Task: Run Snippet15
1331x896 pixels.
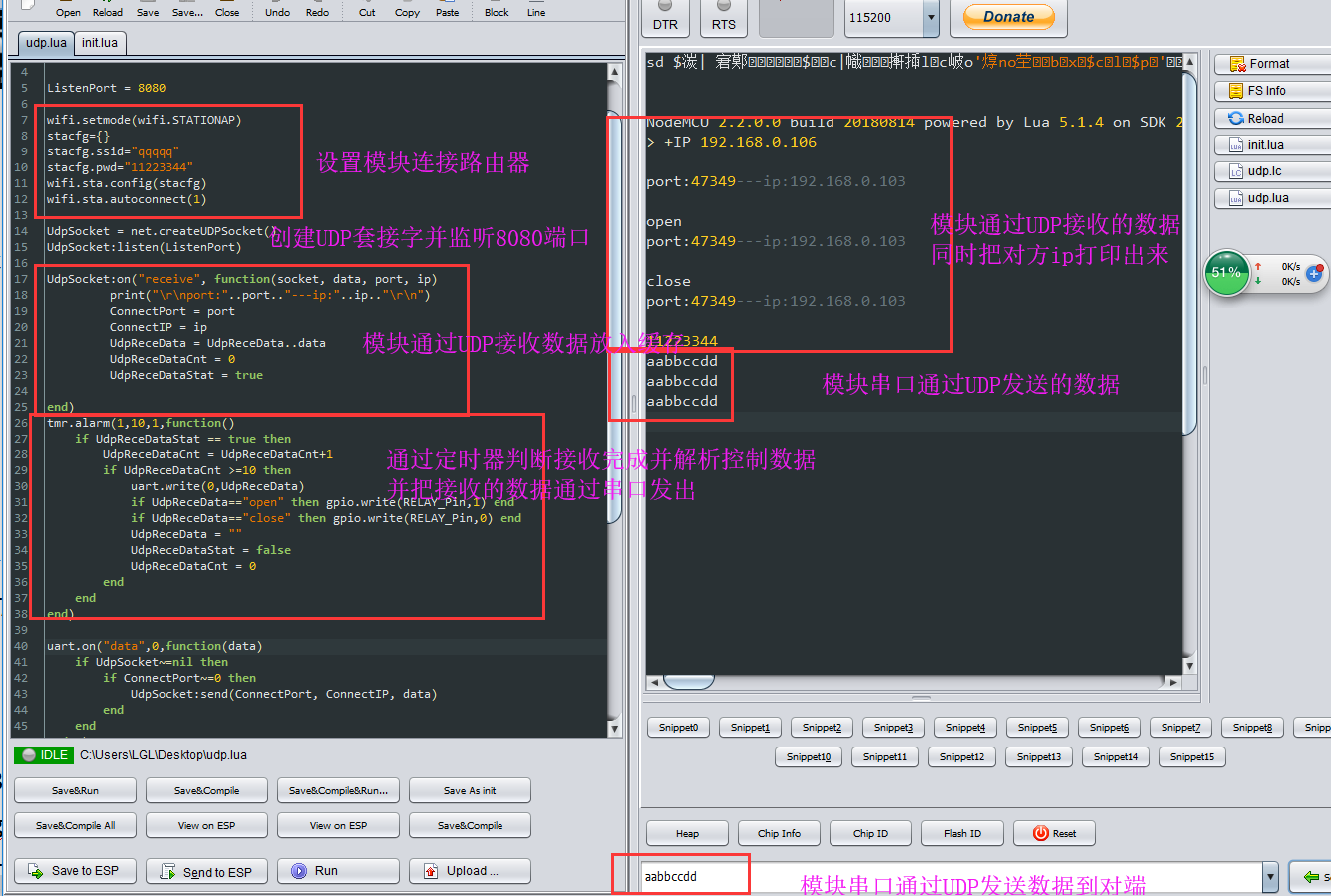Action: tap(1192, 757)
